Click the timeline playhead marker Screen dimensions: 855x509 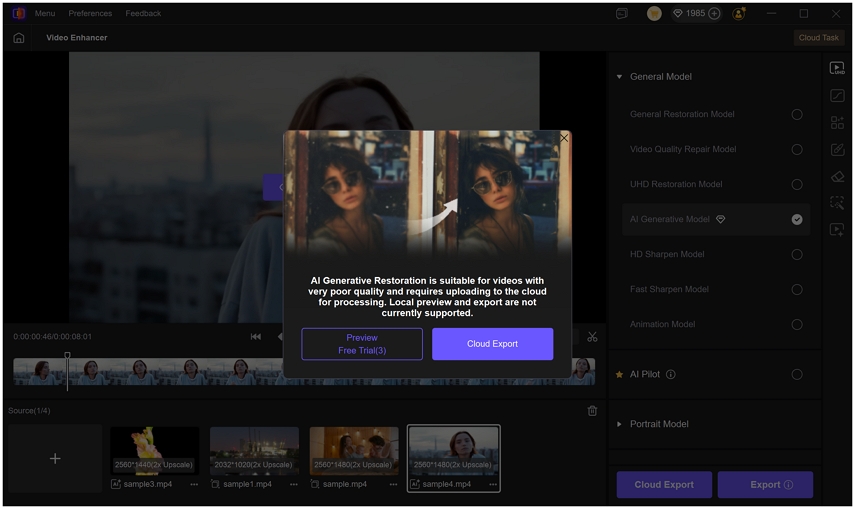point(68,356)
